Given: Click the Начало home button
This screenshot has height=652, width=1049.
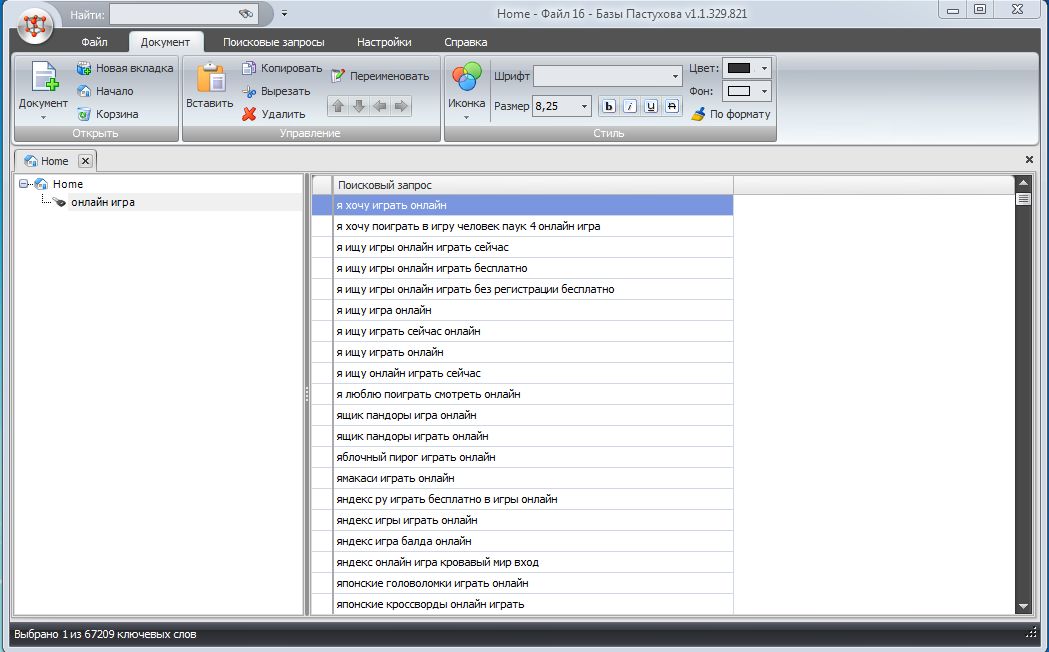Looking at the screenshot, I should [105, 91].
